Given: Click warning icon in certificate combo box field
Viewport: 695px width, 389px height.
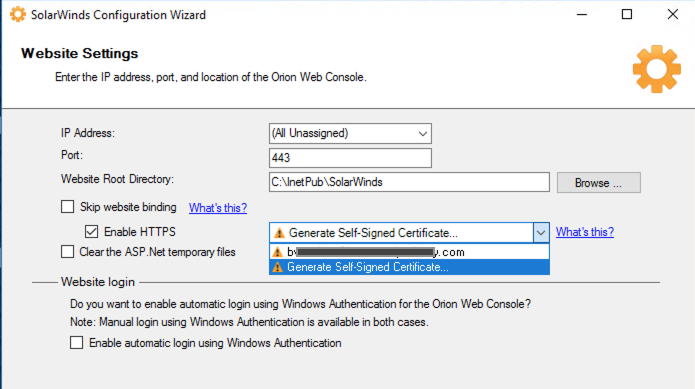Looking at the screenshot, I should [279, 233].
